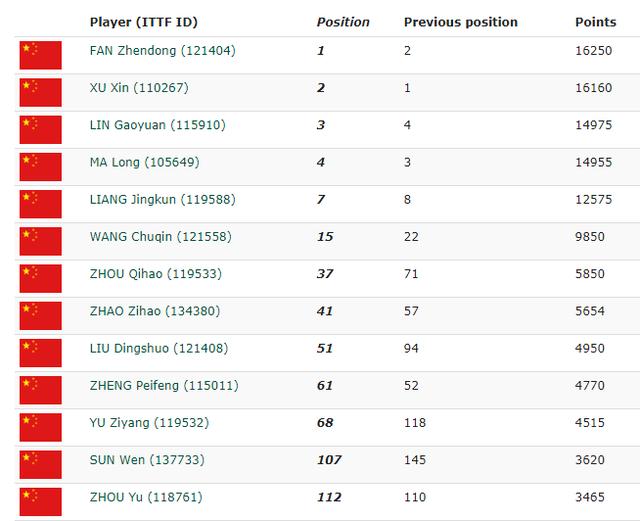Open ZHENG Peifeng (115011) profile link
The height and width of the screenshot is (521, 640).
pyautogui.click(x=164, y=385)
